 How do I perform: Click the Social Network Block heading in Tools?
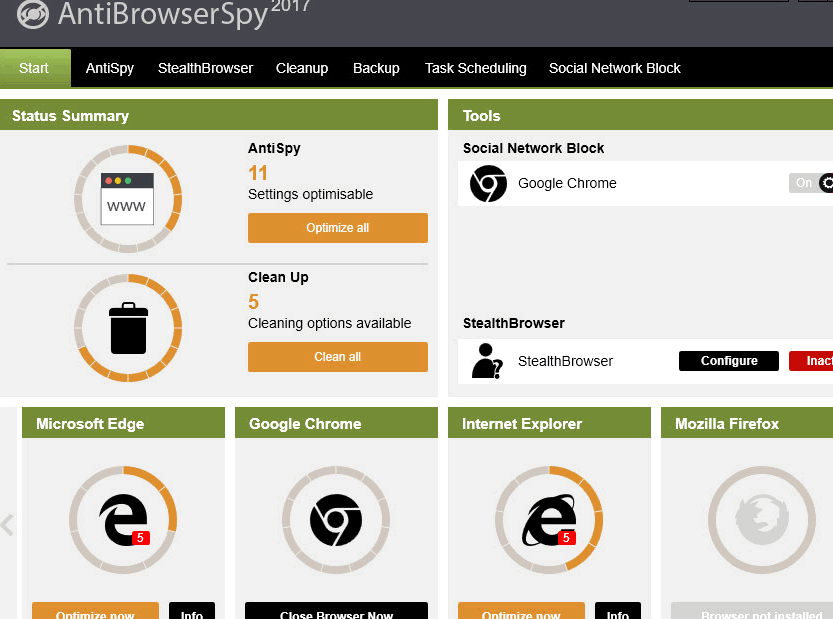[x=533, y=148]
